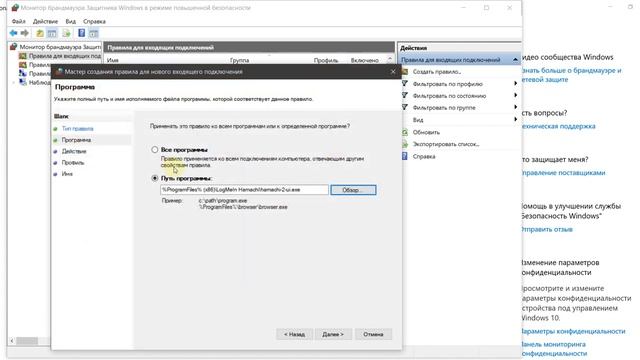The height and width of the screenshot is (360, 640).
Task: Toggle the console tree toolbar icon
Action: click(x=52, y=33)
